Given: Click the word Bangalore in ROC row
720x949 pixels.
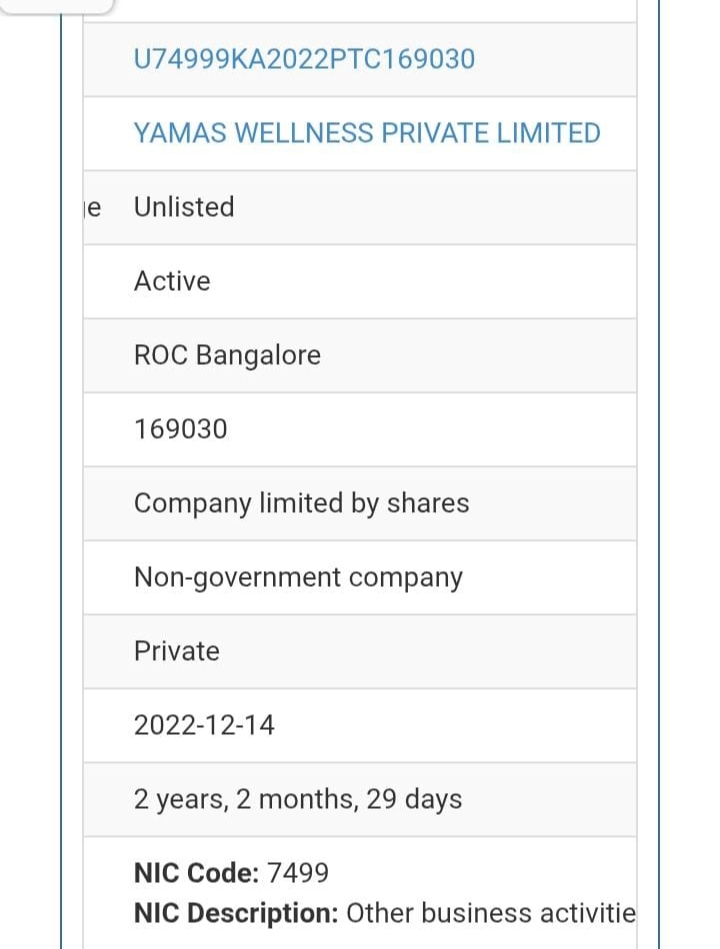Looking at the screenshot, I should point(258,356).
